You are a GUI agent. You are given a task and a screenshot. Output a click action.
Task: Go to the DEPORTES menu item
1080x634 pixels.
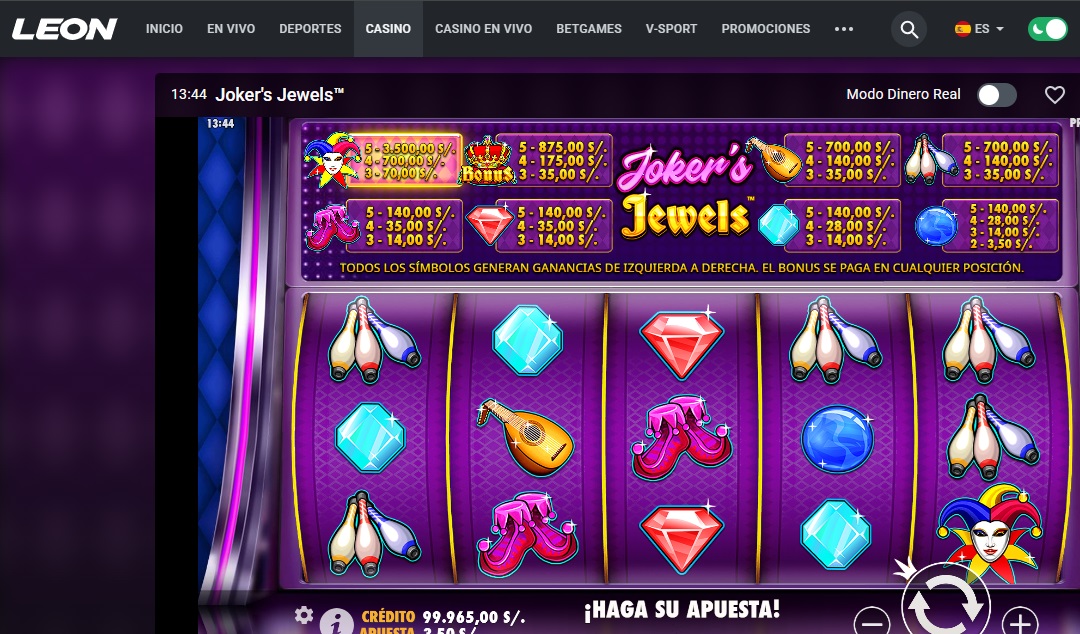point(310,29)
